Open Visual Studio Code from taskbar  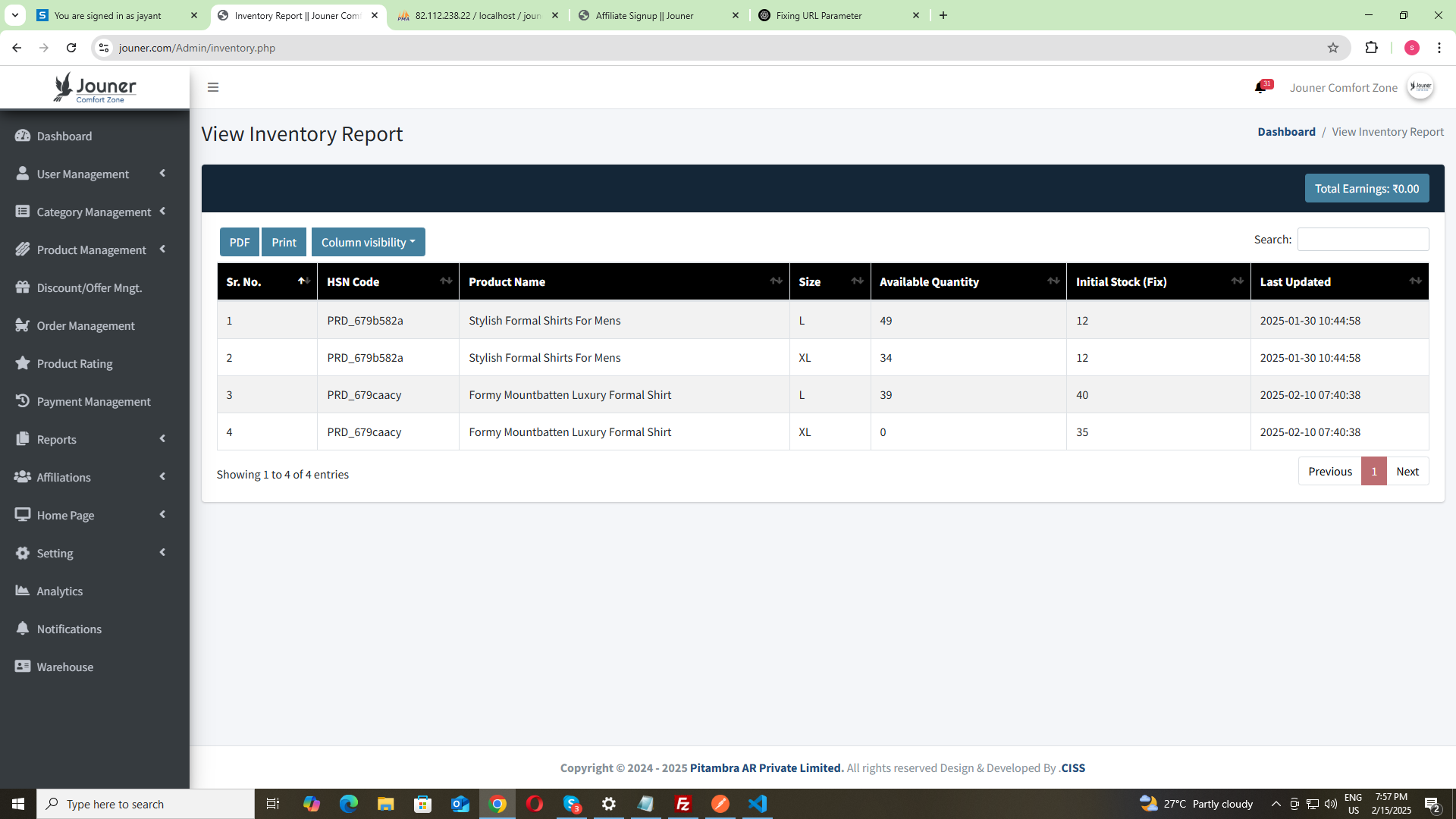click(757, 804)
